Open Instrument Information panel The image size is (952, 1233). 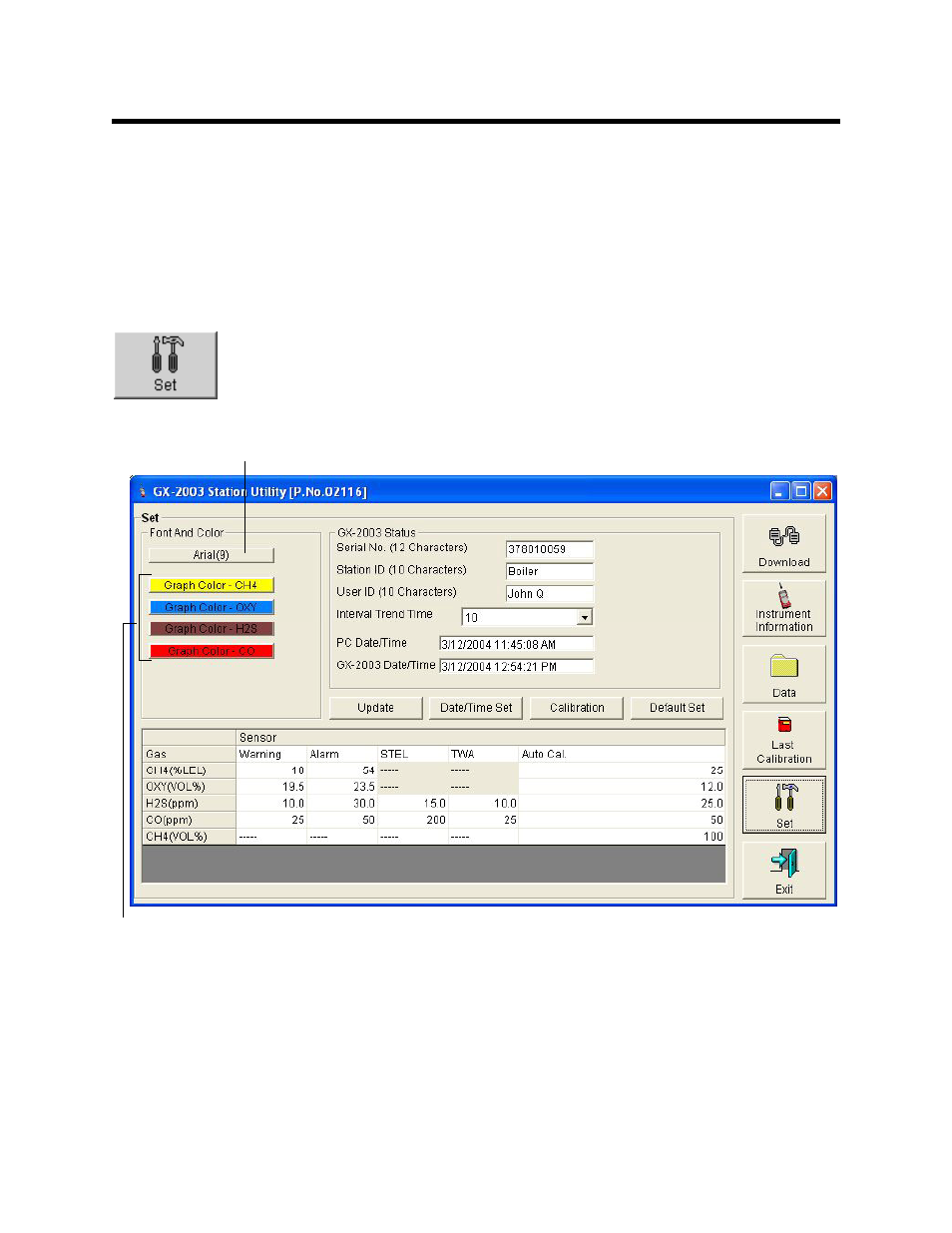[783, 608]
